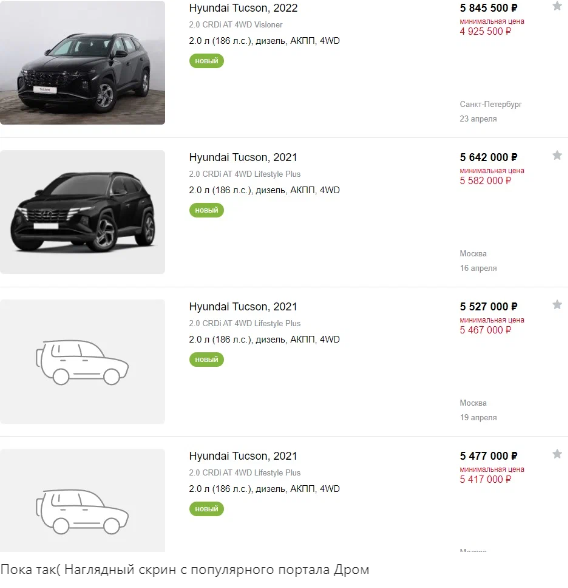Click the 'новый' badge on the Moscow 16 апреля listing
This screenshot has width=568, height=588.
tap(207, 210)
